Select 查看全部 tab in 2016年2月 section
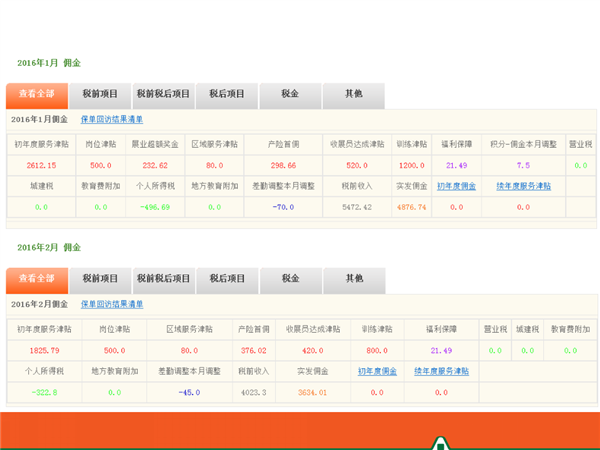600x450 pixels. [37, 278]
